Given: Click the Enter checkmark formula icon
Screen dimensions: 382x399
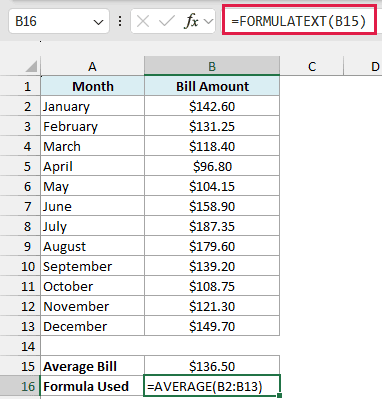Looking at the screenshot, I should [x=166, y=22].
